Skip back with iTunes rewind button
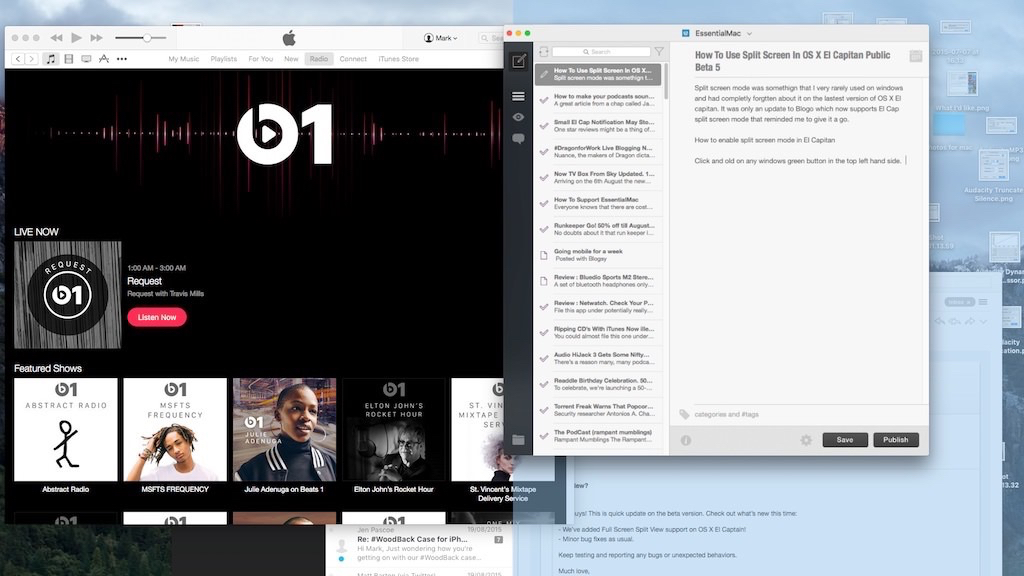 coord(57,38)
